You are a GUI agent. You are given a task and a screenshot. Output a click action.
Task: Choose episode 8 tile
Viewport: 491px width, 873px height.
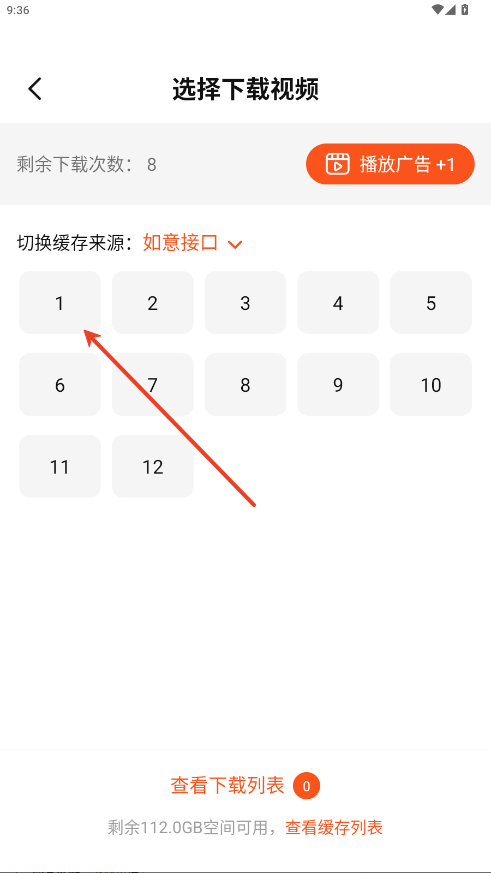pos(246,385)
